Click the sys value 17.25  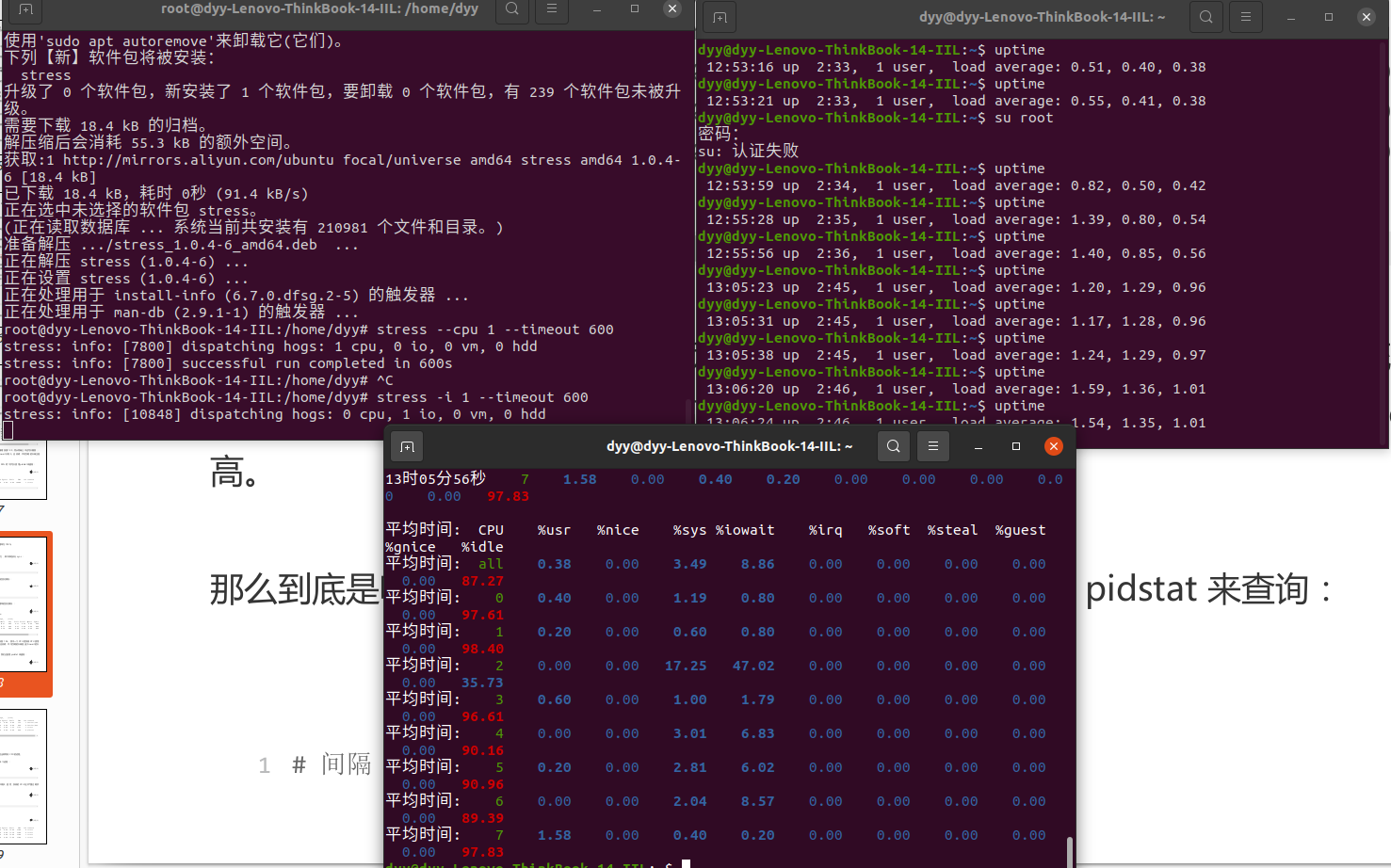[x=686, y=666]
